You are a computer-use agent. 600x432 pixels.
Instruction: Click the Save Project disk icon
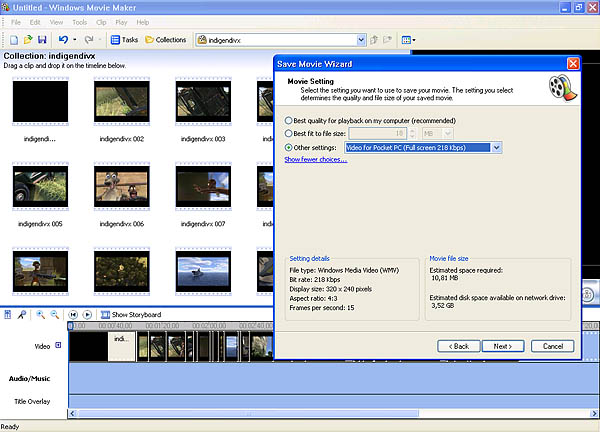coord(41,40)
